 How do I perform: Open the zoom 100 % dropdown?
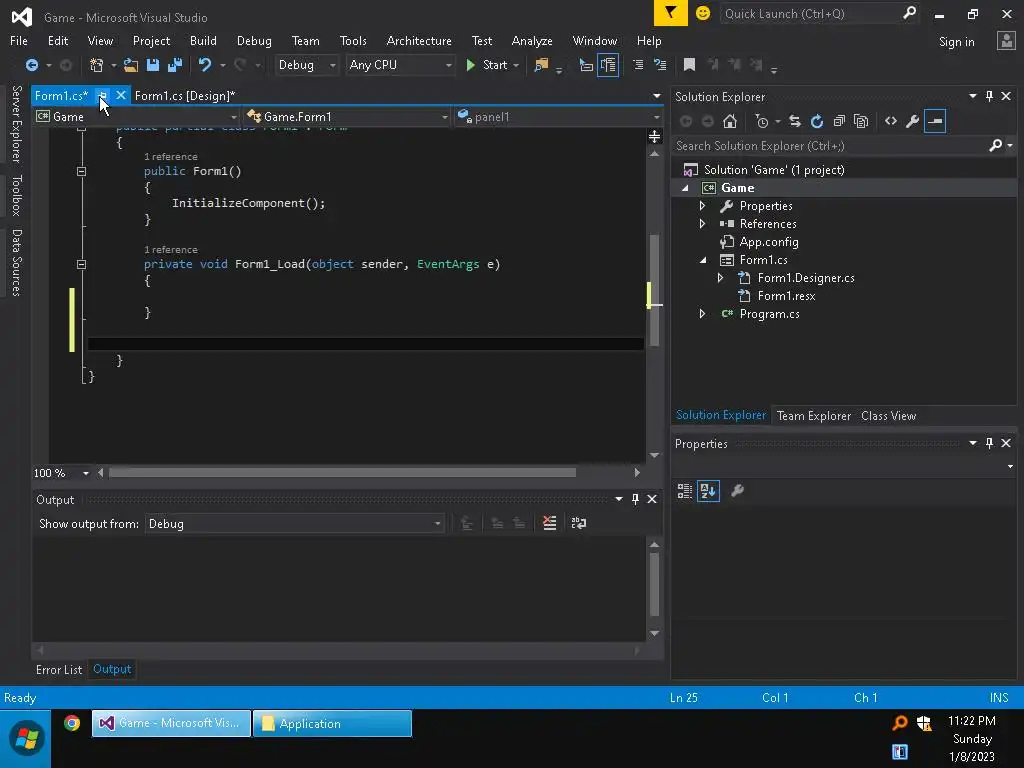click(86, 473)
